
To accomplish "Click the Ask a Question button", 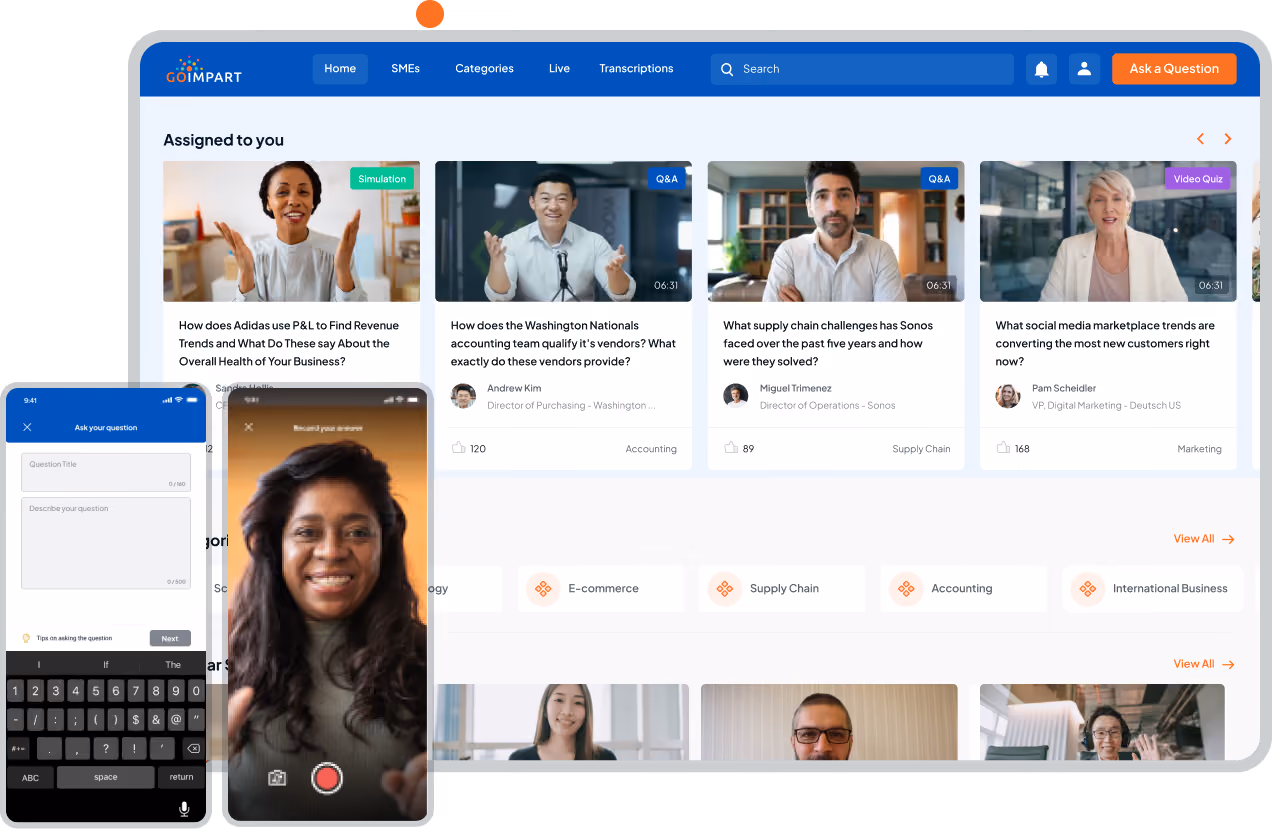I will click(x=1174, y=69).
